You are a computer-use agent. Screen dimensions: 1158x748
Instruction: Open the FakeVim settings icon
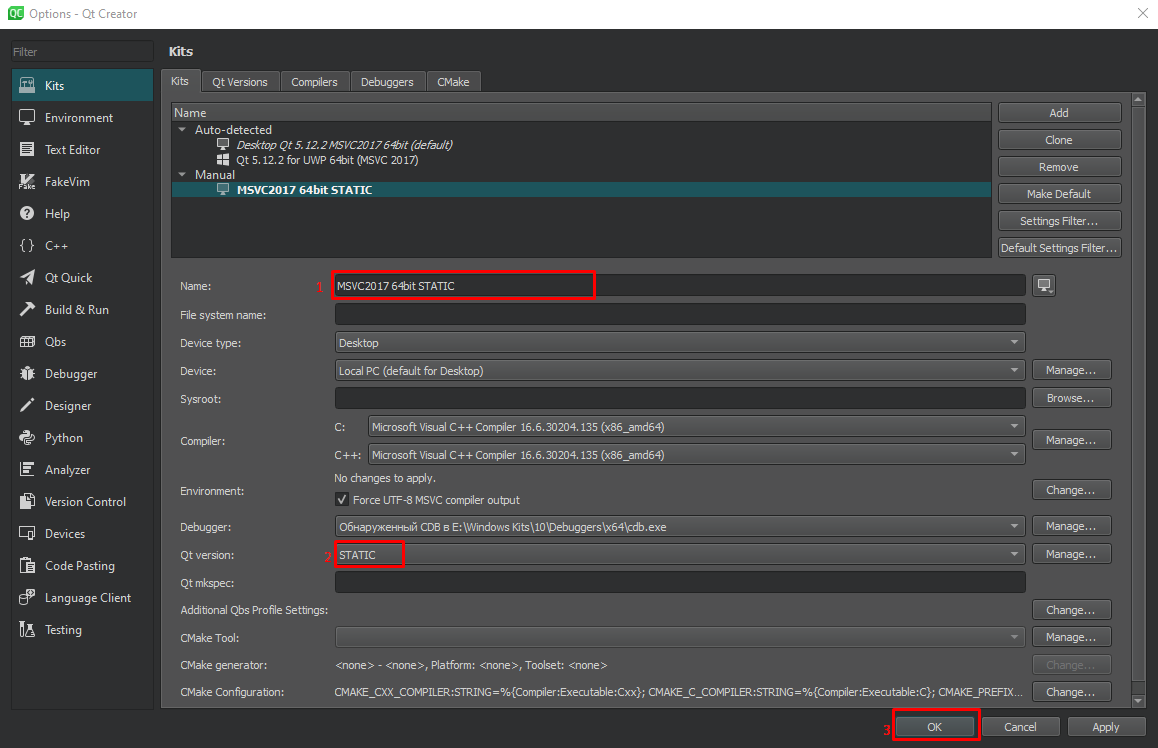pyautogui.click(x=27, y=182)
